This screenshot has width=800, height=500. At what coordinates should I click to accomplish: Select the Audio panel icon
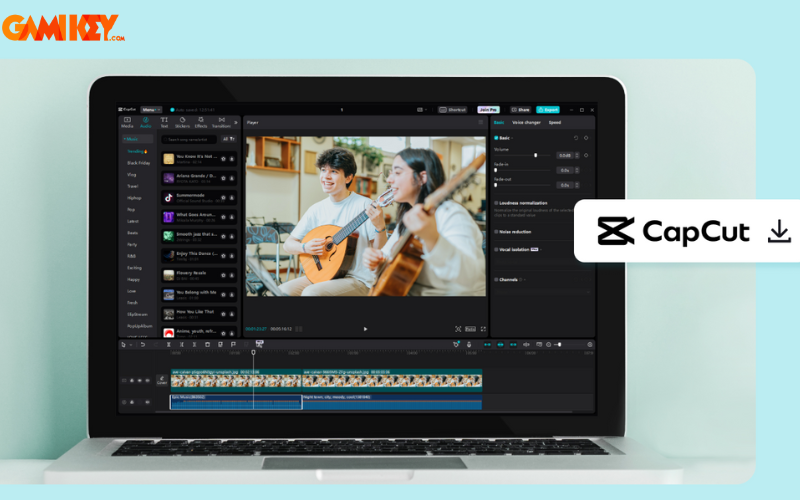(145, 122)
